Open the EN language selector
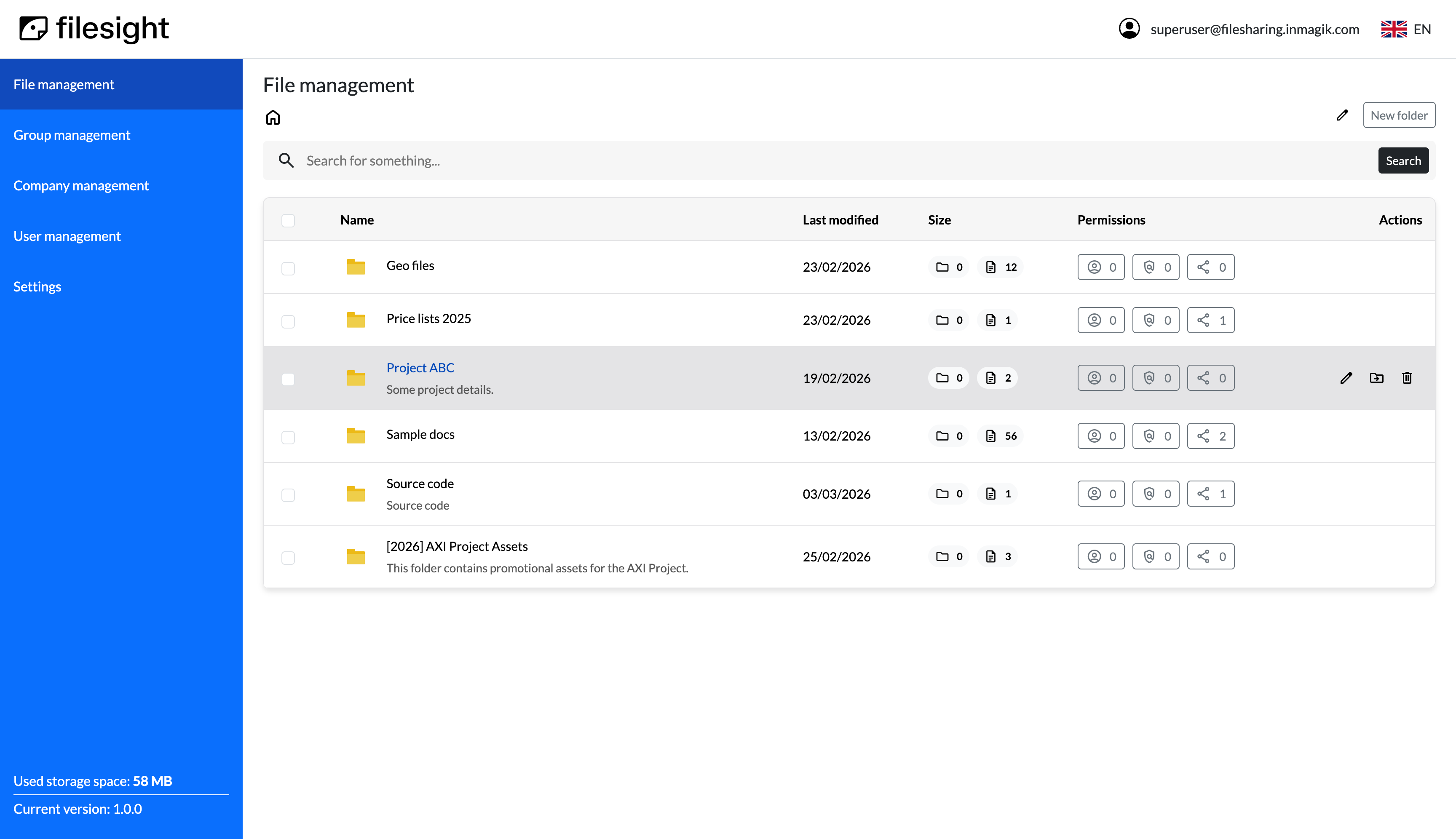The image size is (1456, 839). point(1406,29)
